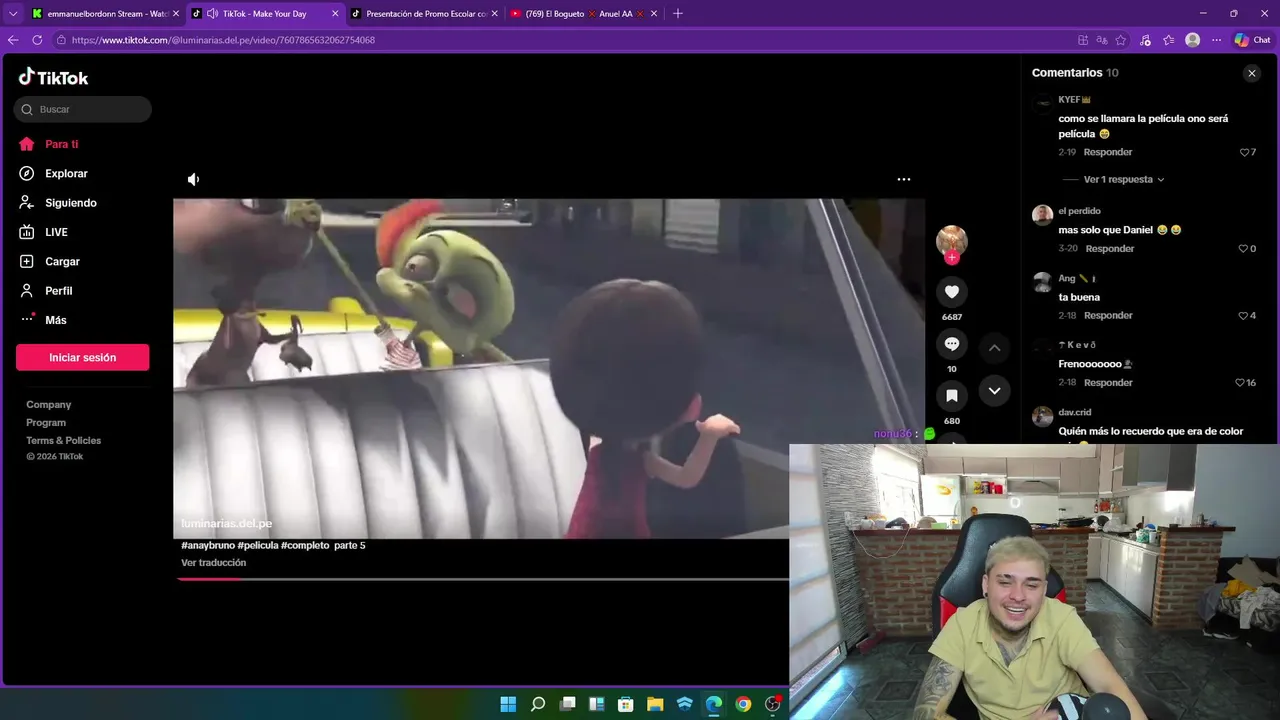Viewport: 1280px width, 720px height.
Task: Open Task View on taskbar
Action: 568,704
